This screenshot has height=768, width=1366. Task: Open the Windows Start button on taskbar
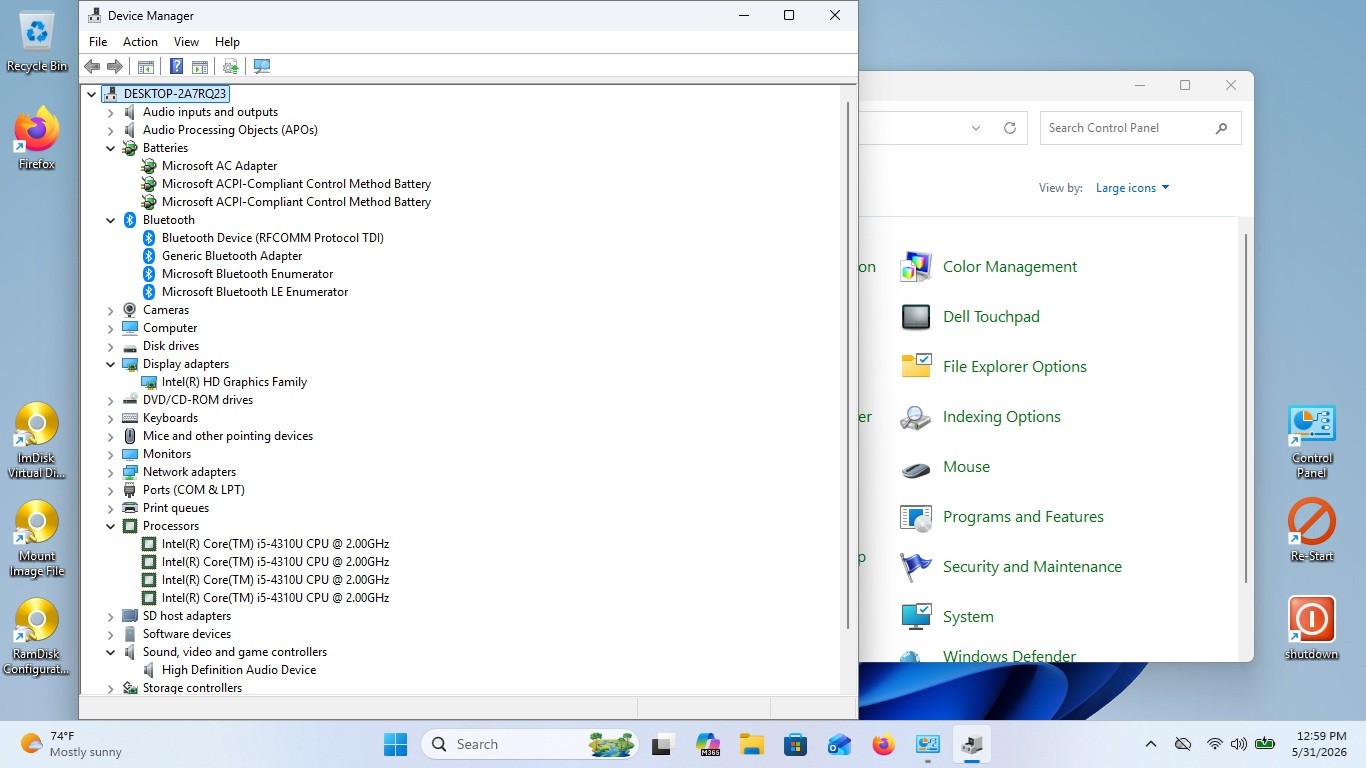(395, 744)
